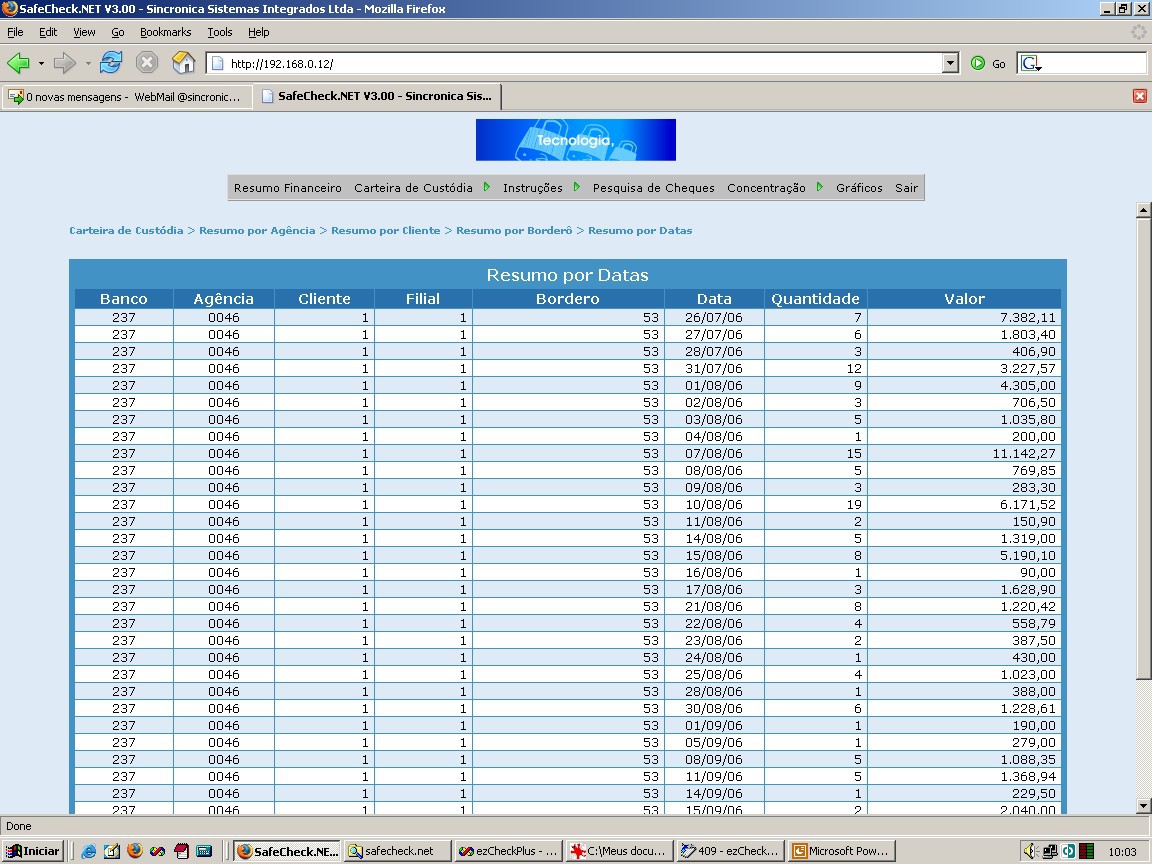Screen dimensions: 1152x864
Task: Click the Stop loading icon
Action: [x=147, y=63]
